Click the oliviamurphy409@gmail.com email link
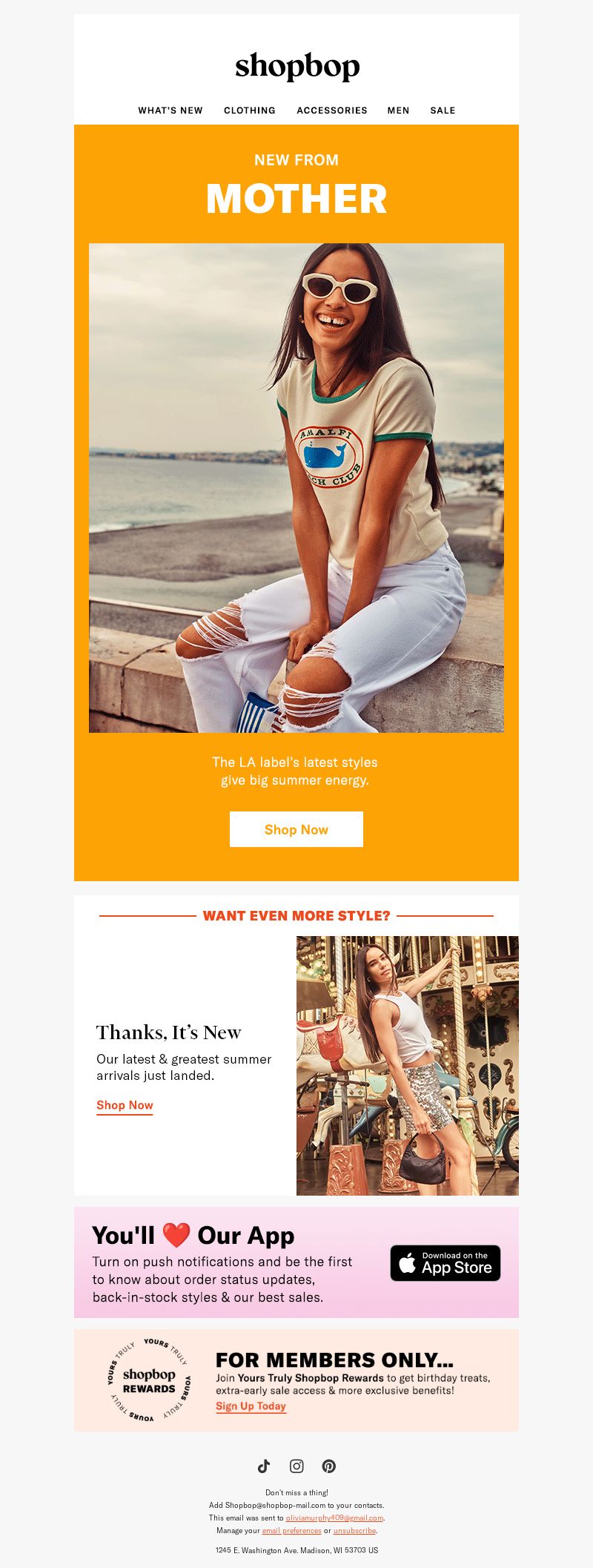This screenshot has height=1568, width=593. point(334,1518)
